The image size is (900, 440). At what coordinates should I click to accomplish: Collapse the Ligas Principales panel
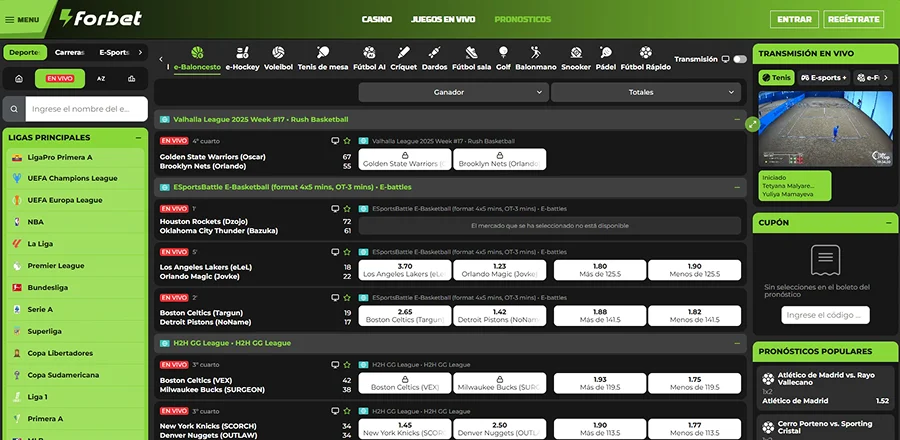138,138
